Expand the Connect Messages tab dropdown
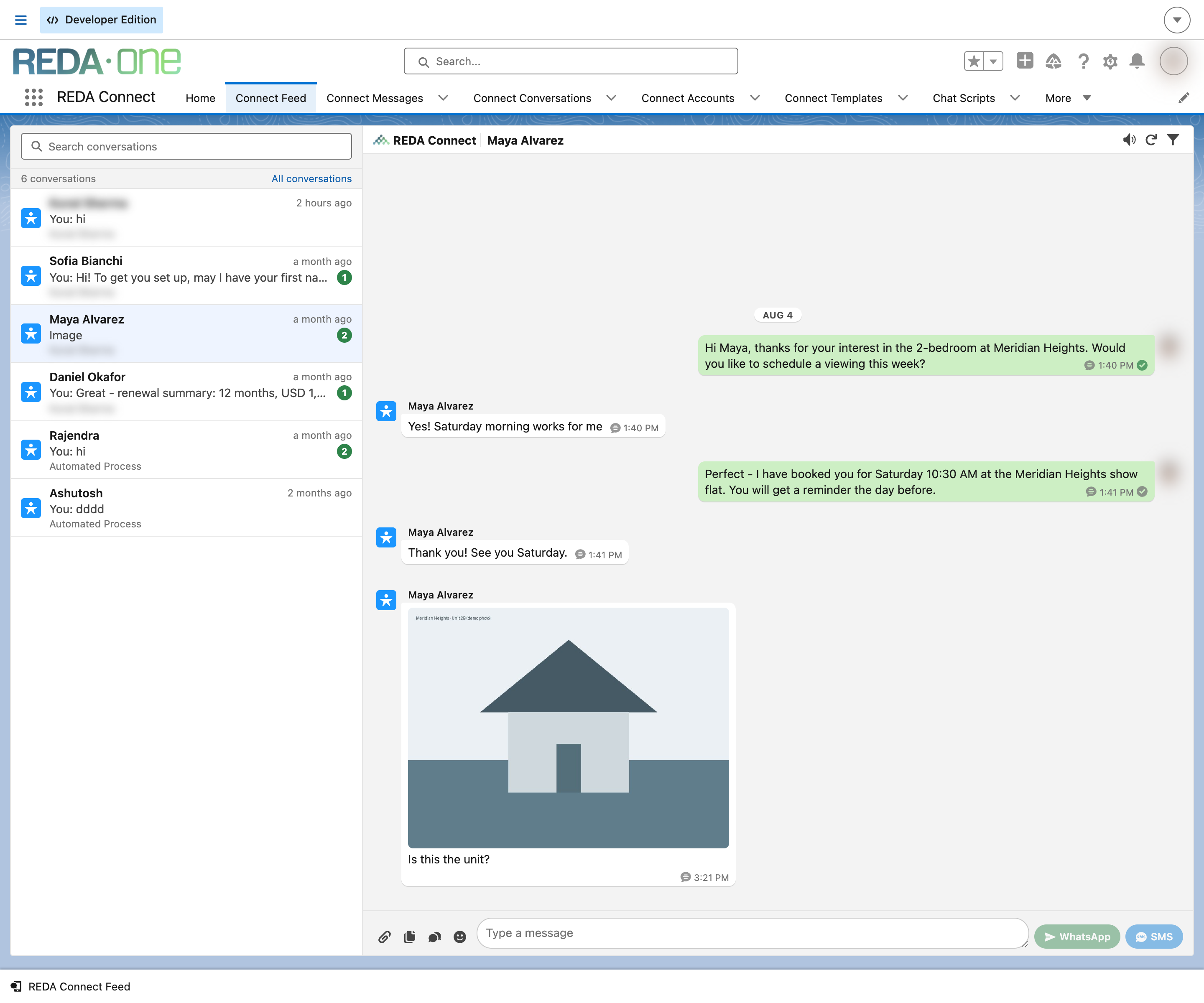Image resolution: width=1204 pixels, height=1003 pixels. 443,98
